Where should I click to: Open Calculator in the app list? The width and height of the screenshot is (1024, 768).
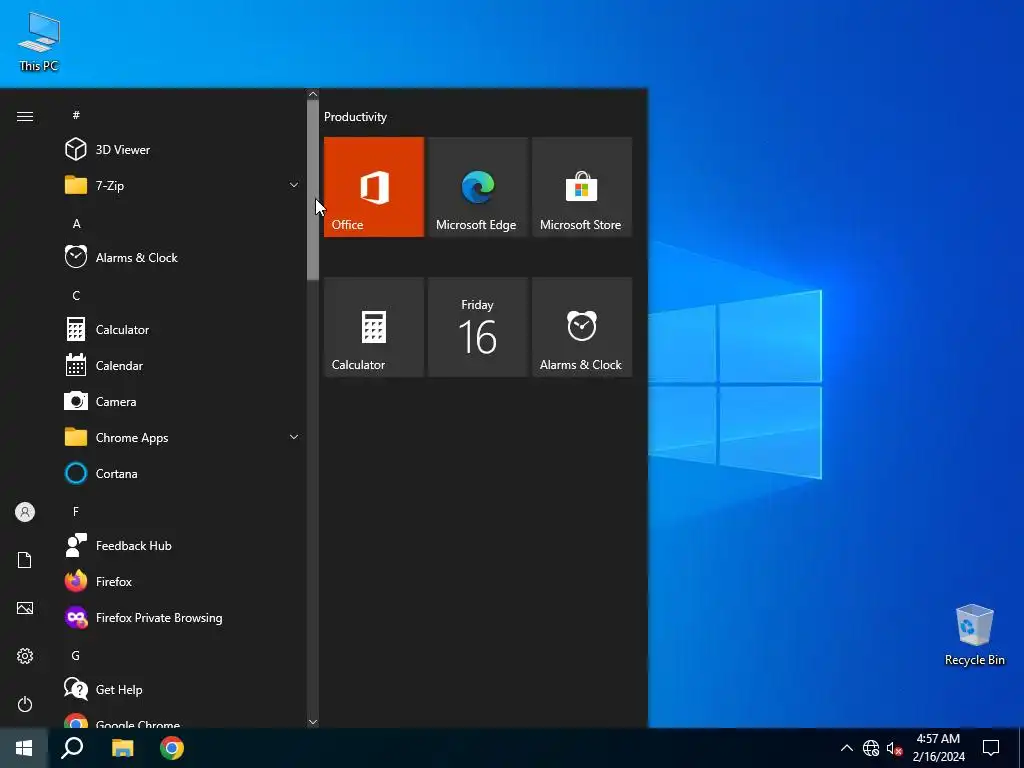click(180, 329)
